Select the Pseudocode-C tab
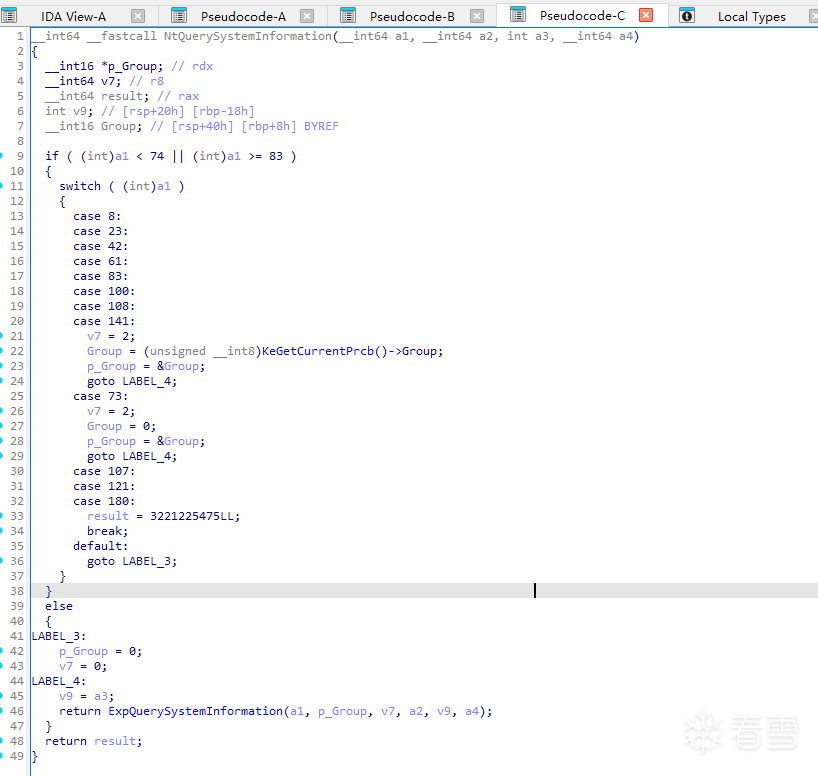Image resolution: width=818 pixels, height=776 pixels. coord(582,16)
